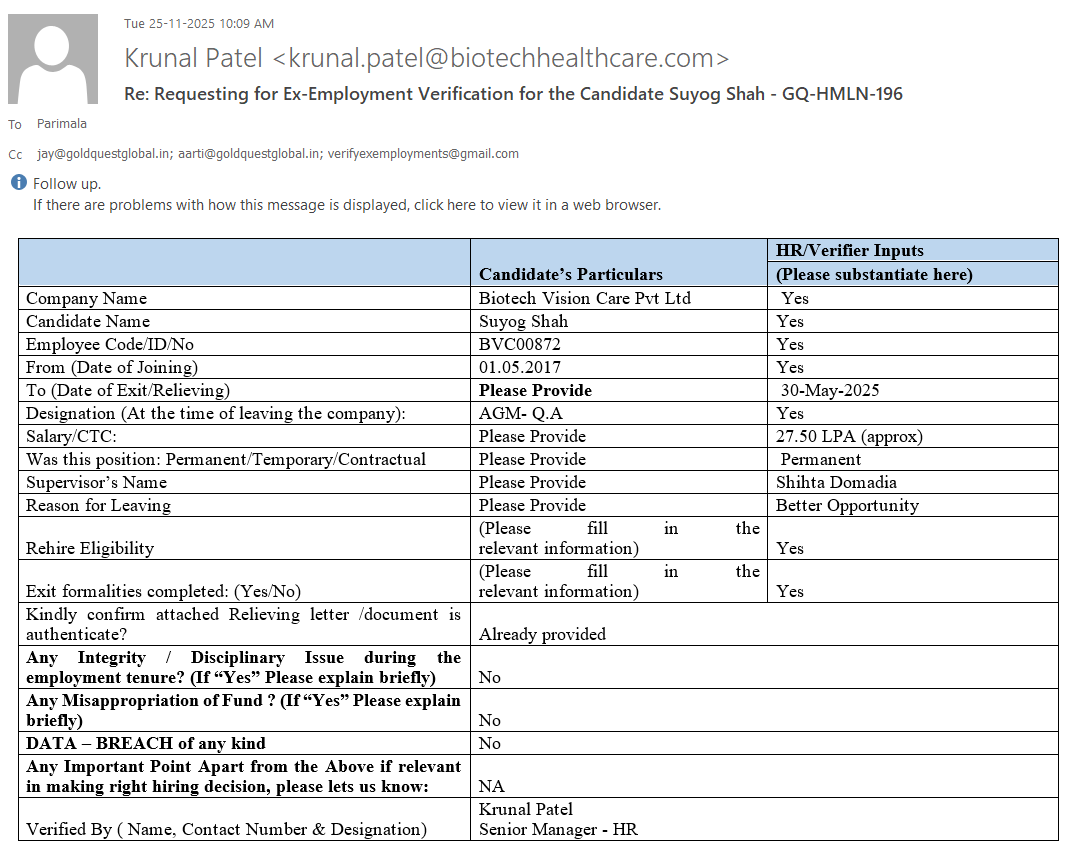The width and height of the screenshot is (1077, 848).
Task: Click exit date 30-May-2025
Action: coord(830,390)
